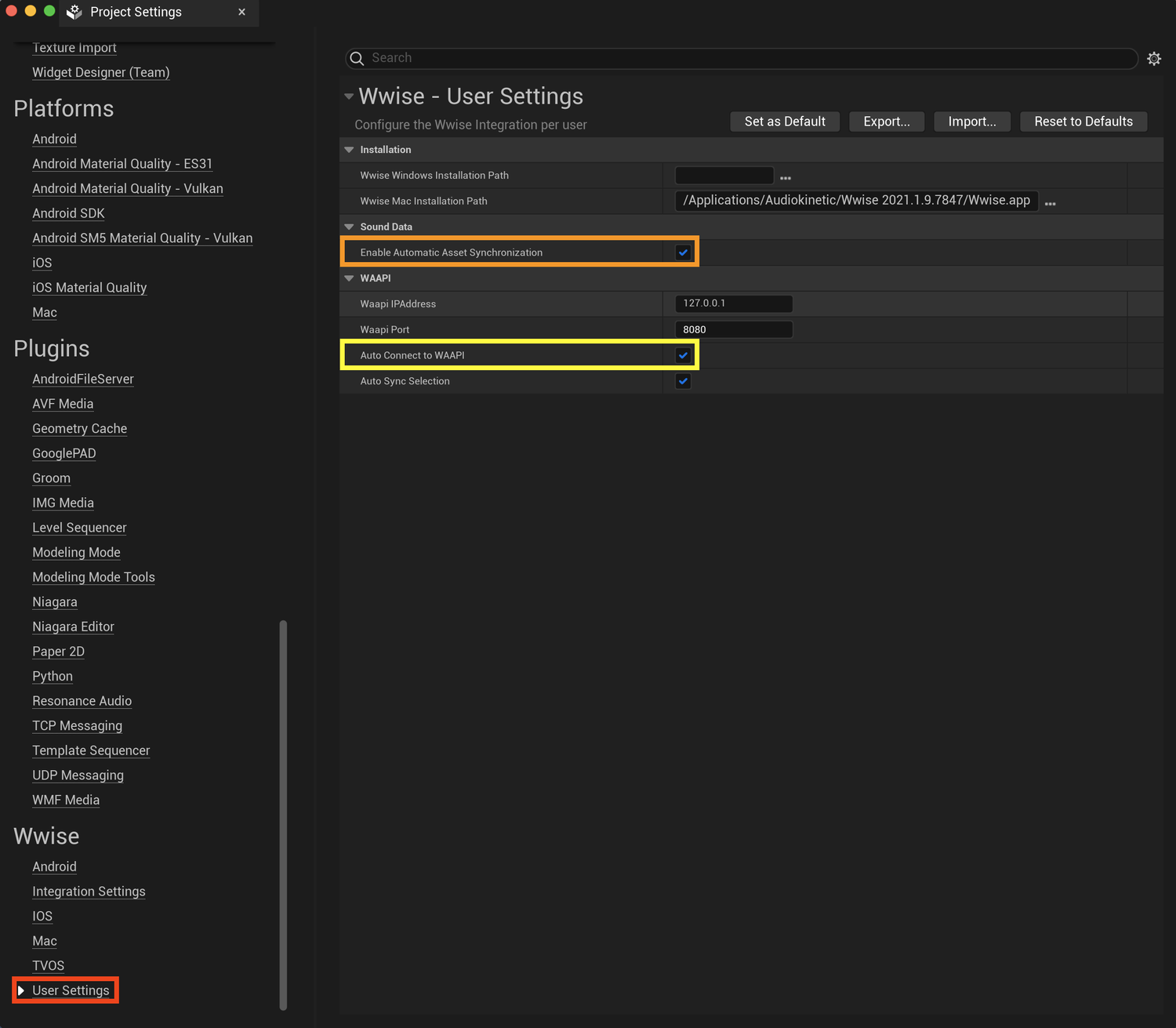Open Texture Import settings
The image size is (1176, 1028).
tap(74, 48)
